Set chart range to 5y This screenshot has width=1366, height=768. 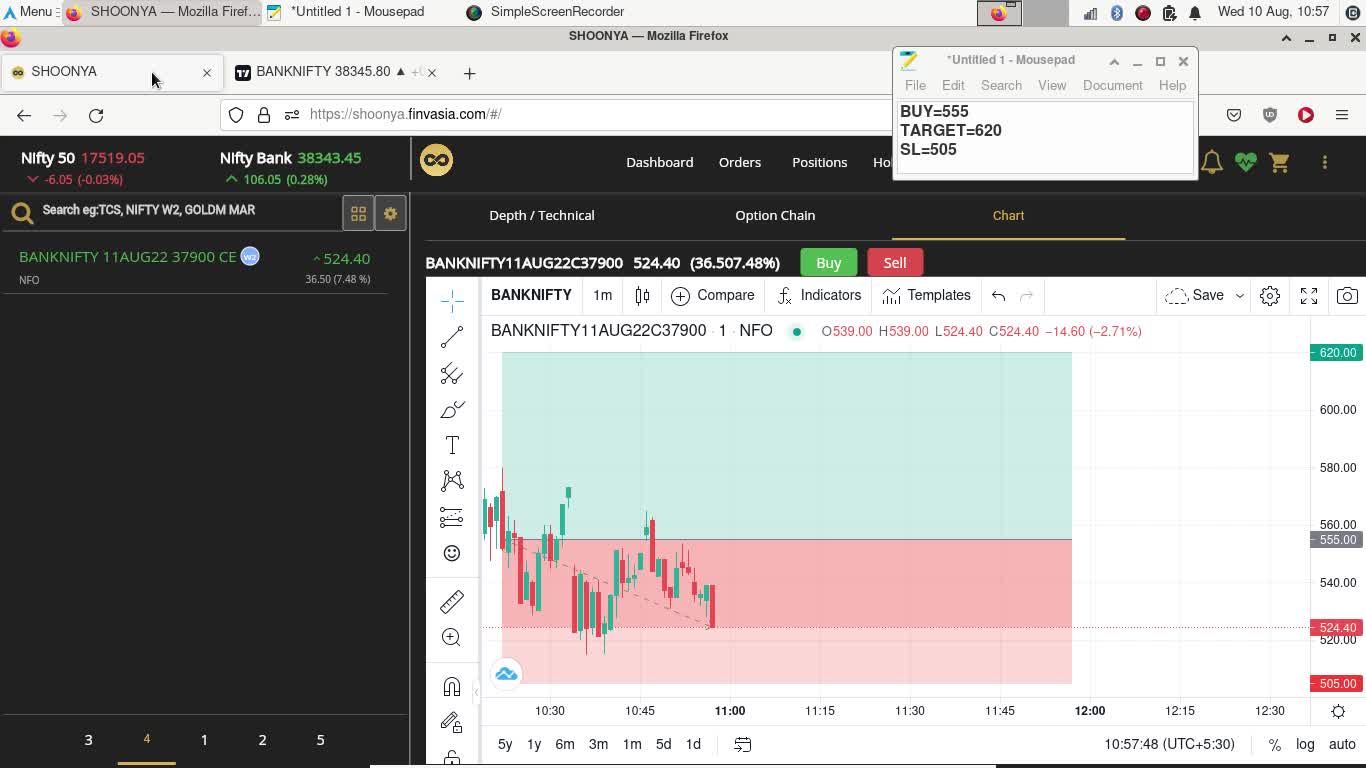pyautogui.click(x=505, y=744)
